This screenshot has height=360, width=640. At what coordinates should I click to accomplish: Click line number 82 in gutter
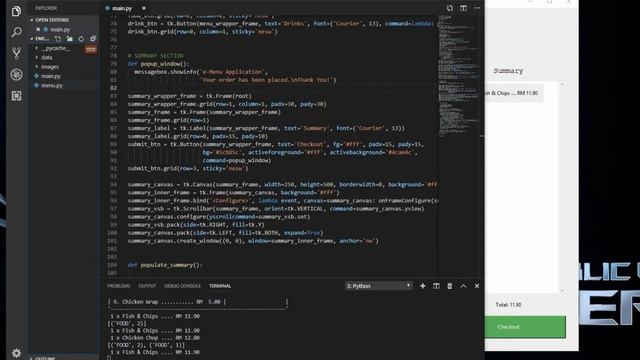(x=113, y=88)
